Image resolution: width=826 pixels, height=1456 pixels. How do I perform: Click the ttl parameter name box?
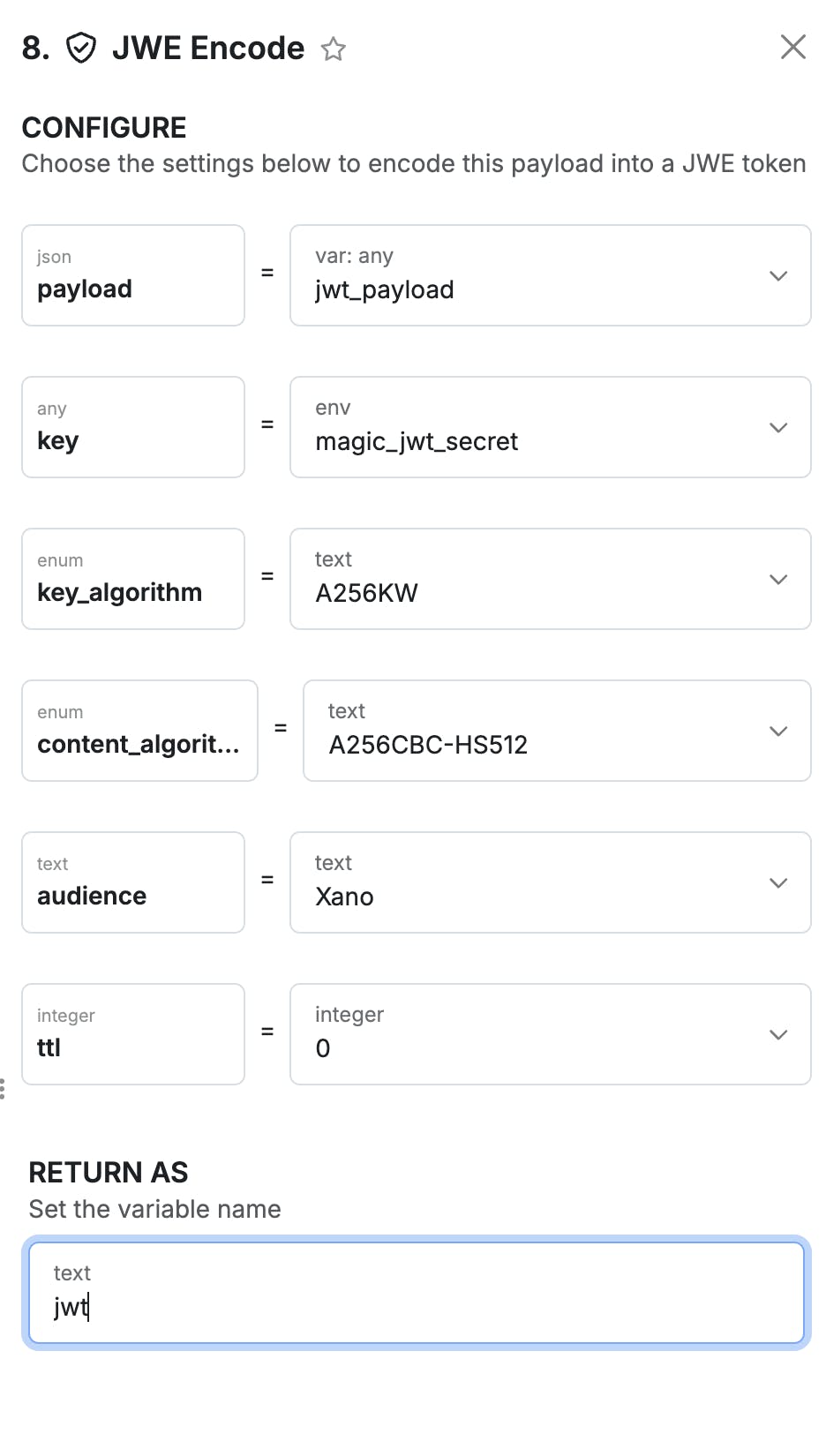tap(133, 1034)
